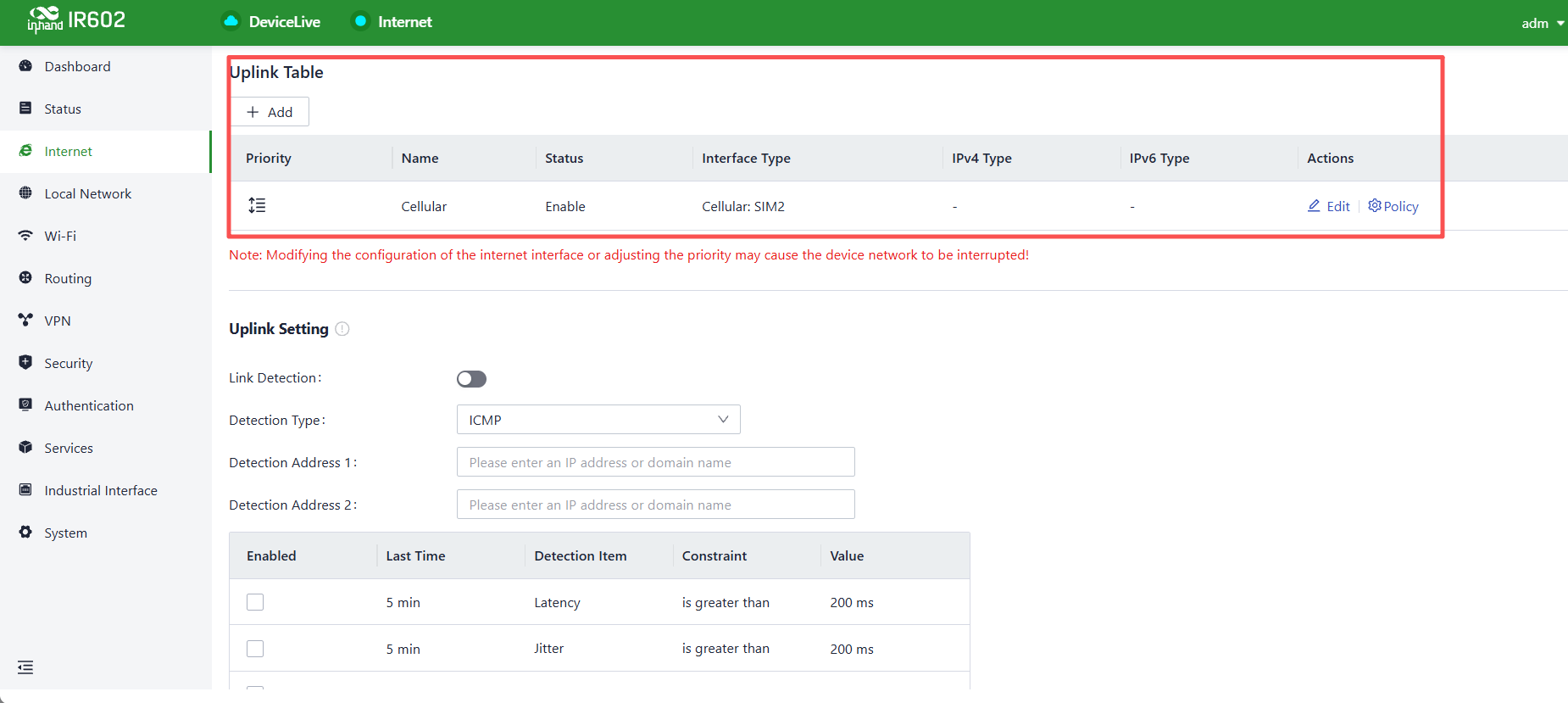Click the VPN icon in sidebar

[x=25, y=321]
